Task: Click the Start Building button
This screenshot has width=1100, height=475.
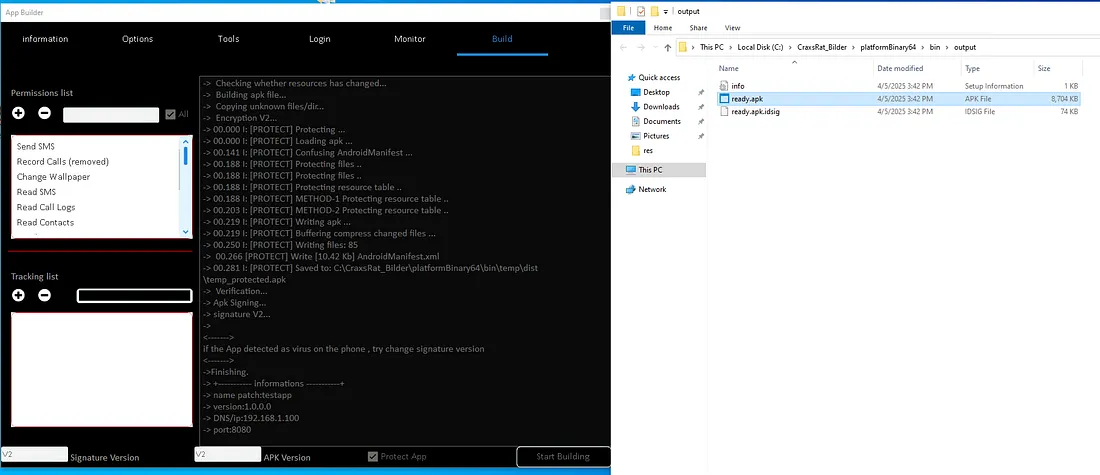Action: coord(563,457)
